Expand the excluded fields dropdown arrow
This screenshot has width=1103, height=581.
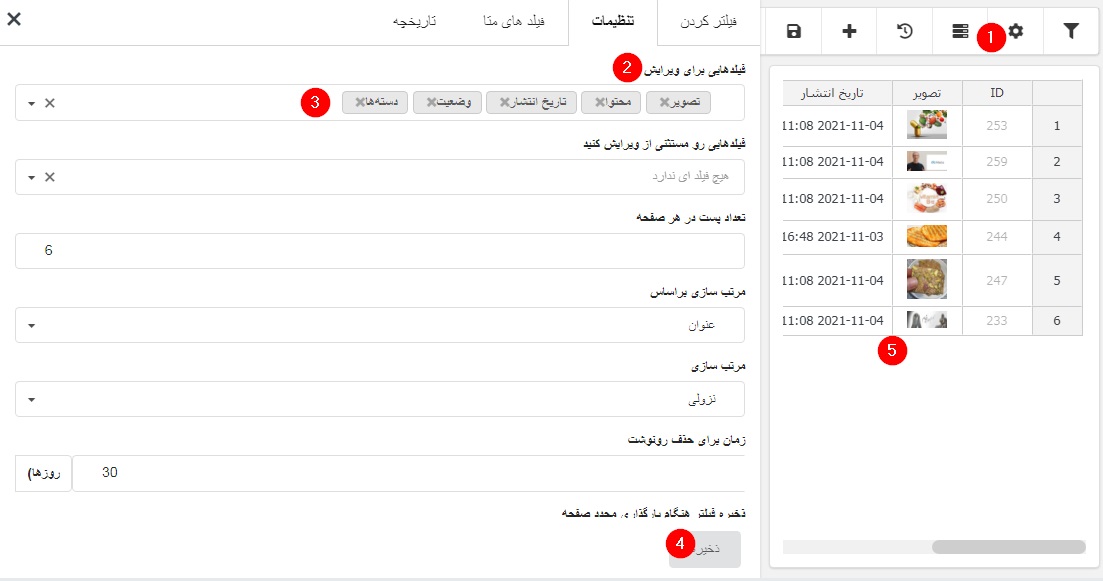[31, 177]
